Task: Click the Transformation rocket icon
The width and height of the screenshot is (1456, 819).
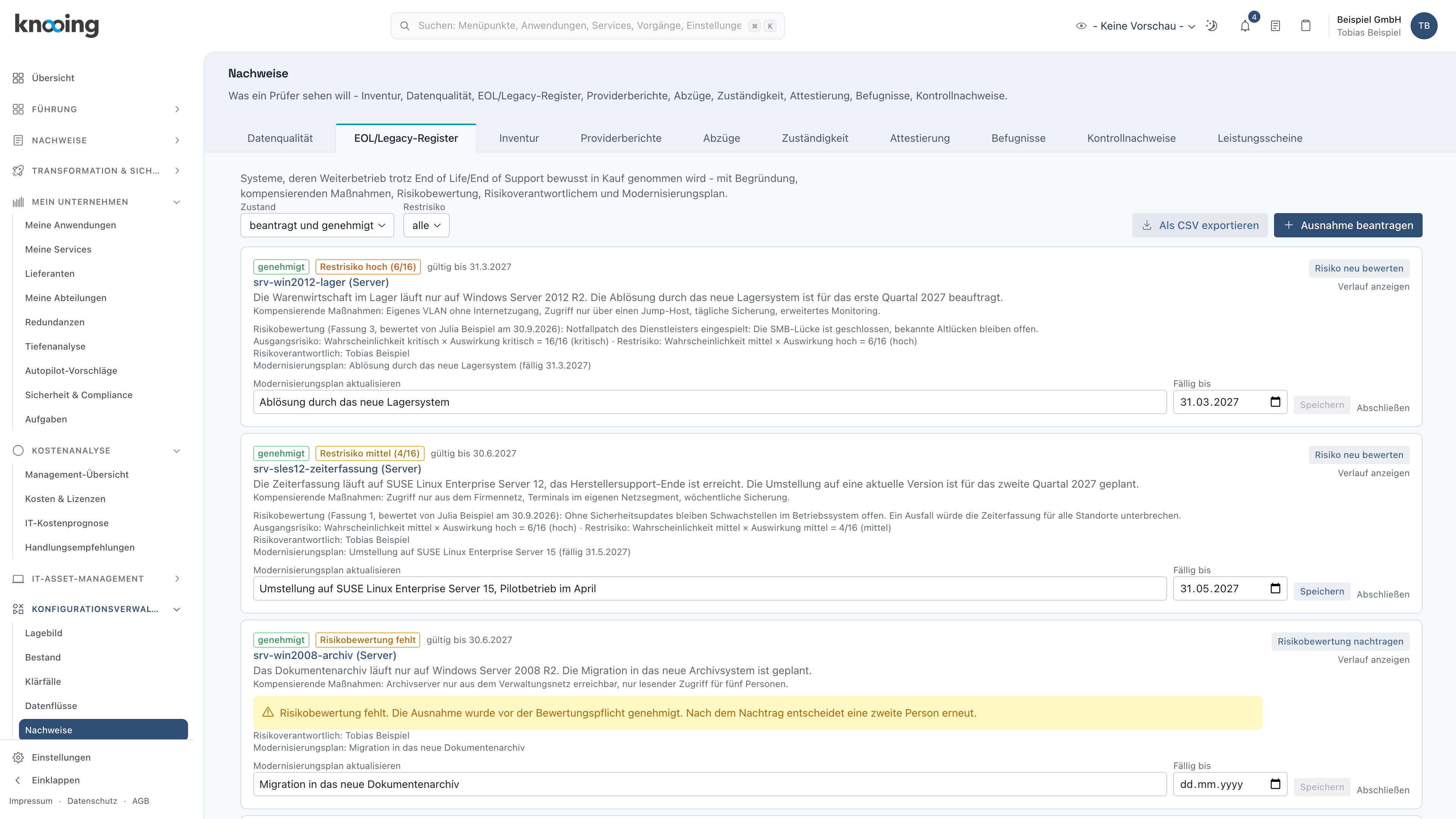Action: point(18,171)
